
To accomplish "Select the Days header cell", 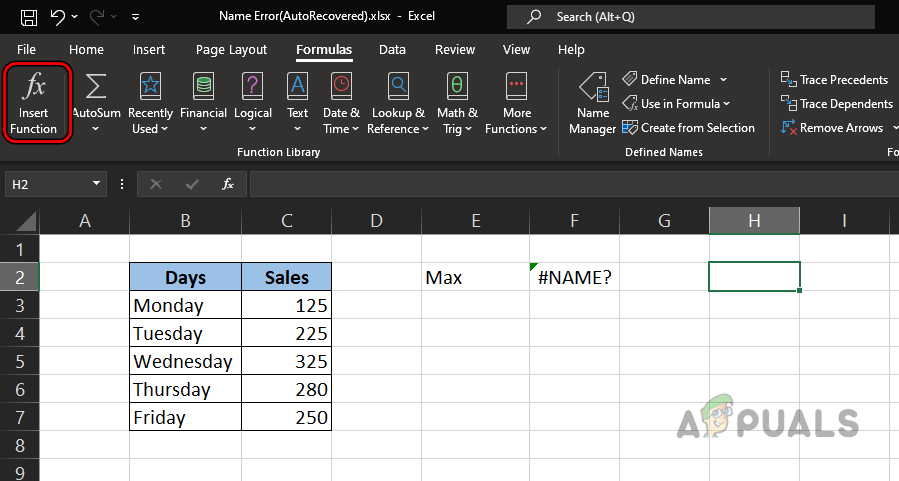I will 186,277.
